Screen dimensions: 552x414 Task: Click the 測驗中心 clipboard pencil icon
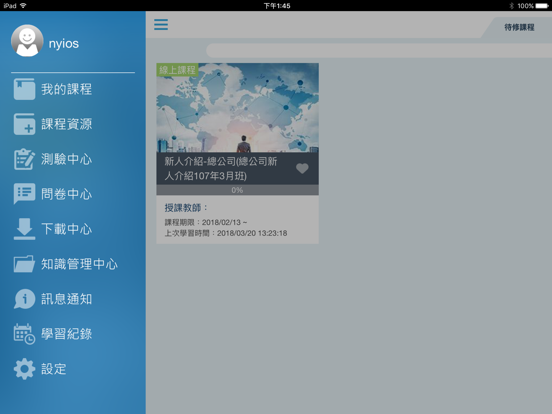[x=24, y=159]
